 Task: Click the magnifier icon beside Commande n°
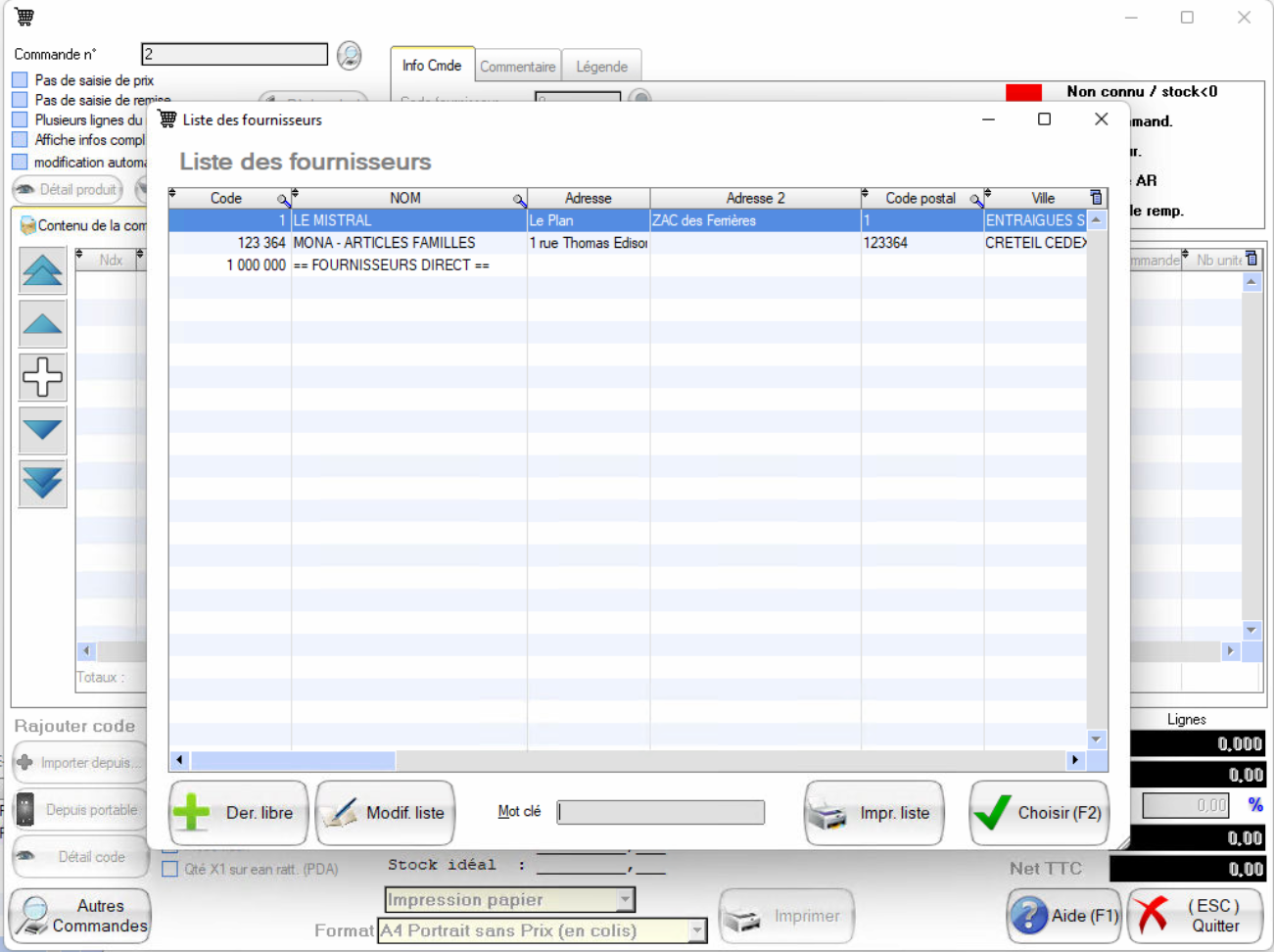point(349,55)
